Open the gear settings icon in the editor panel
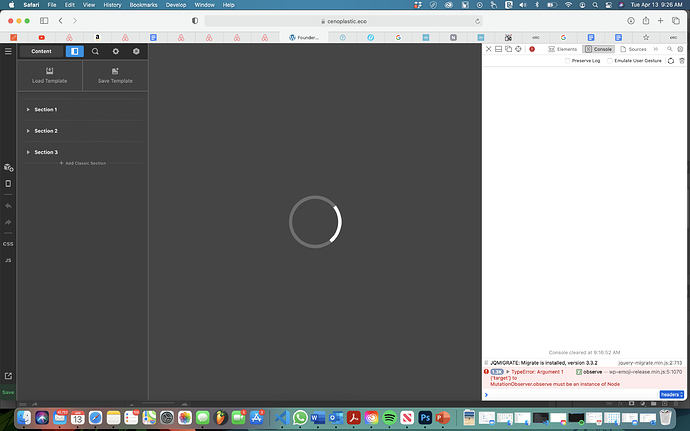690x431 pixels. [x=116, y=51]
